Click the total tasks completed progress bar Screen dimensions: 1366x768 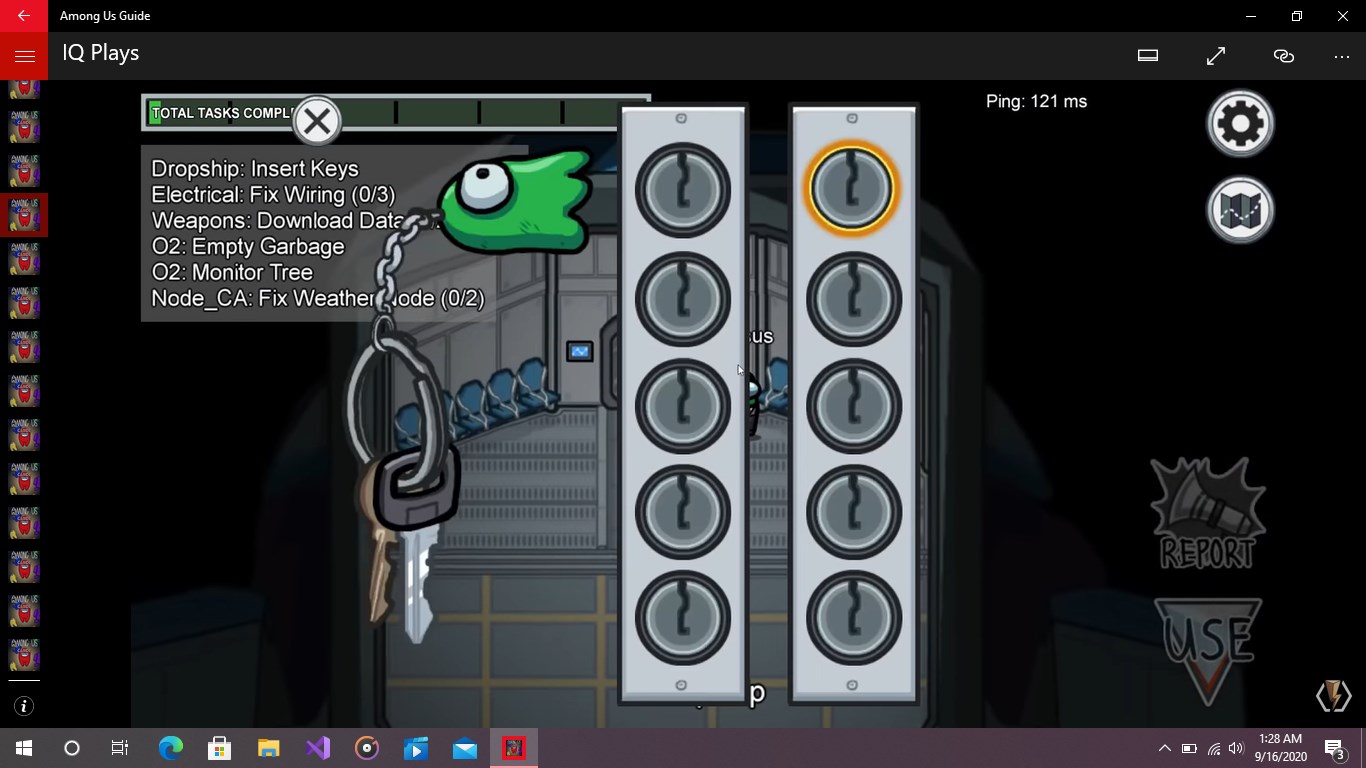[x=396, y=112]
